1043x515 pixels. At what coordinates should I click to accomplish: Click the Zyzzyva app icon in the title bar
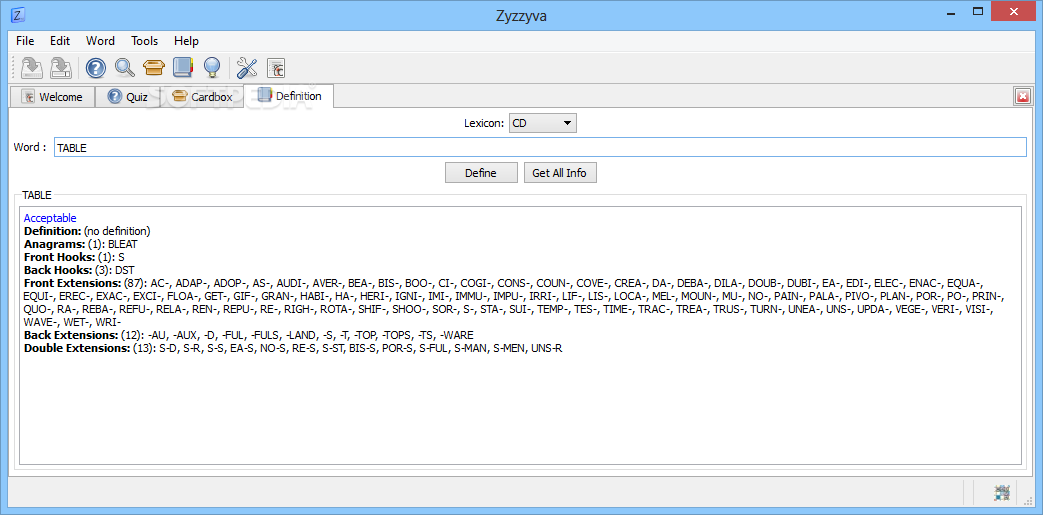(19, 13)
